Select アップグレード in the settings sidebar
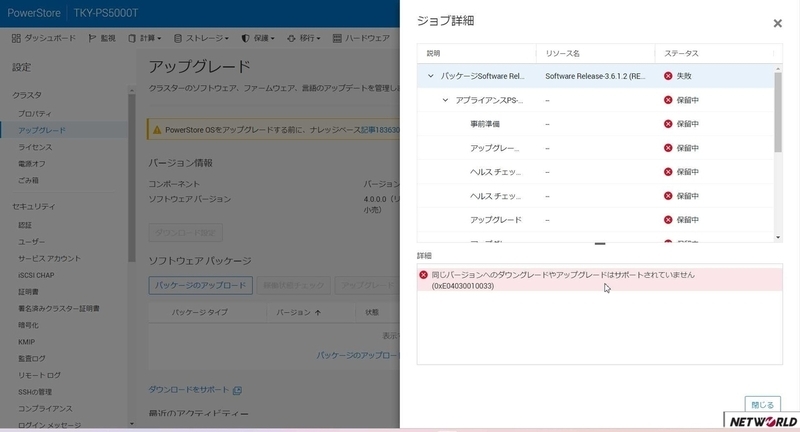 click(42, 130)
